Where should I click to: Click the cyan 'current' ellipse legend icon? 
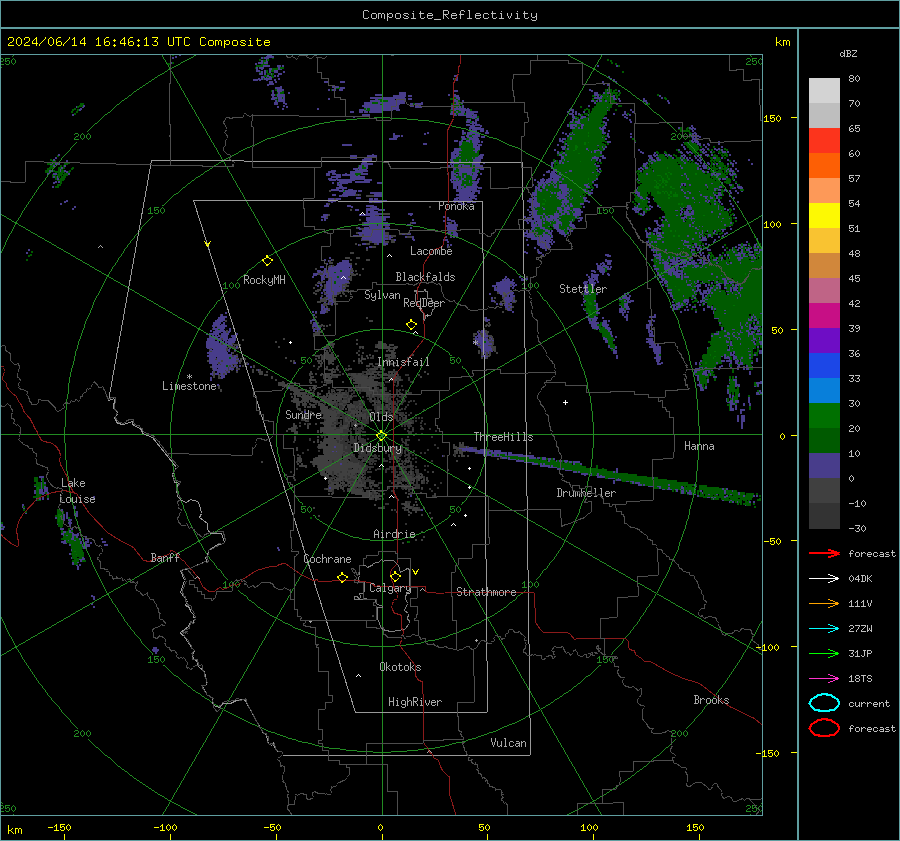824,703
